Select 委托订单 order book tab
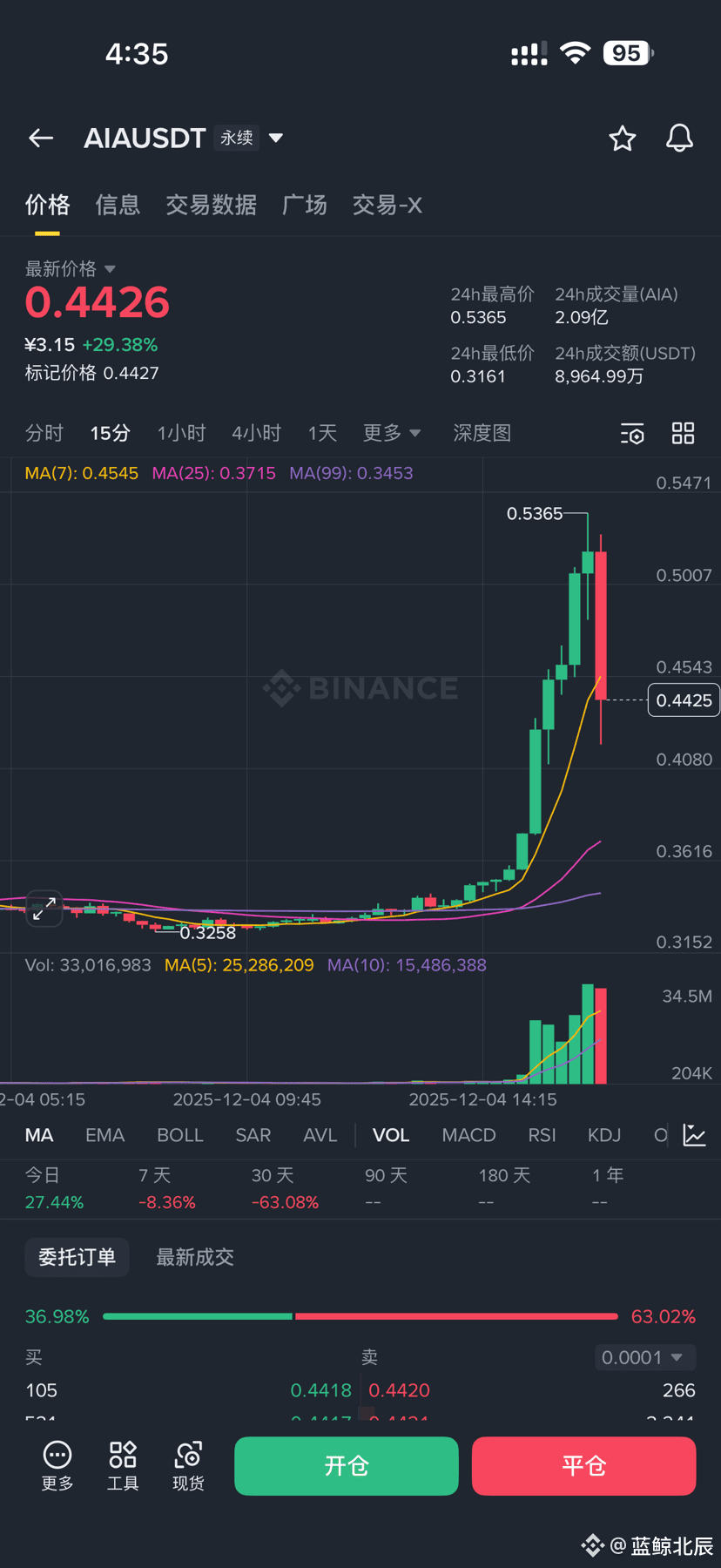Screen dimensions: 721x1568 tap(77, 1257)
